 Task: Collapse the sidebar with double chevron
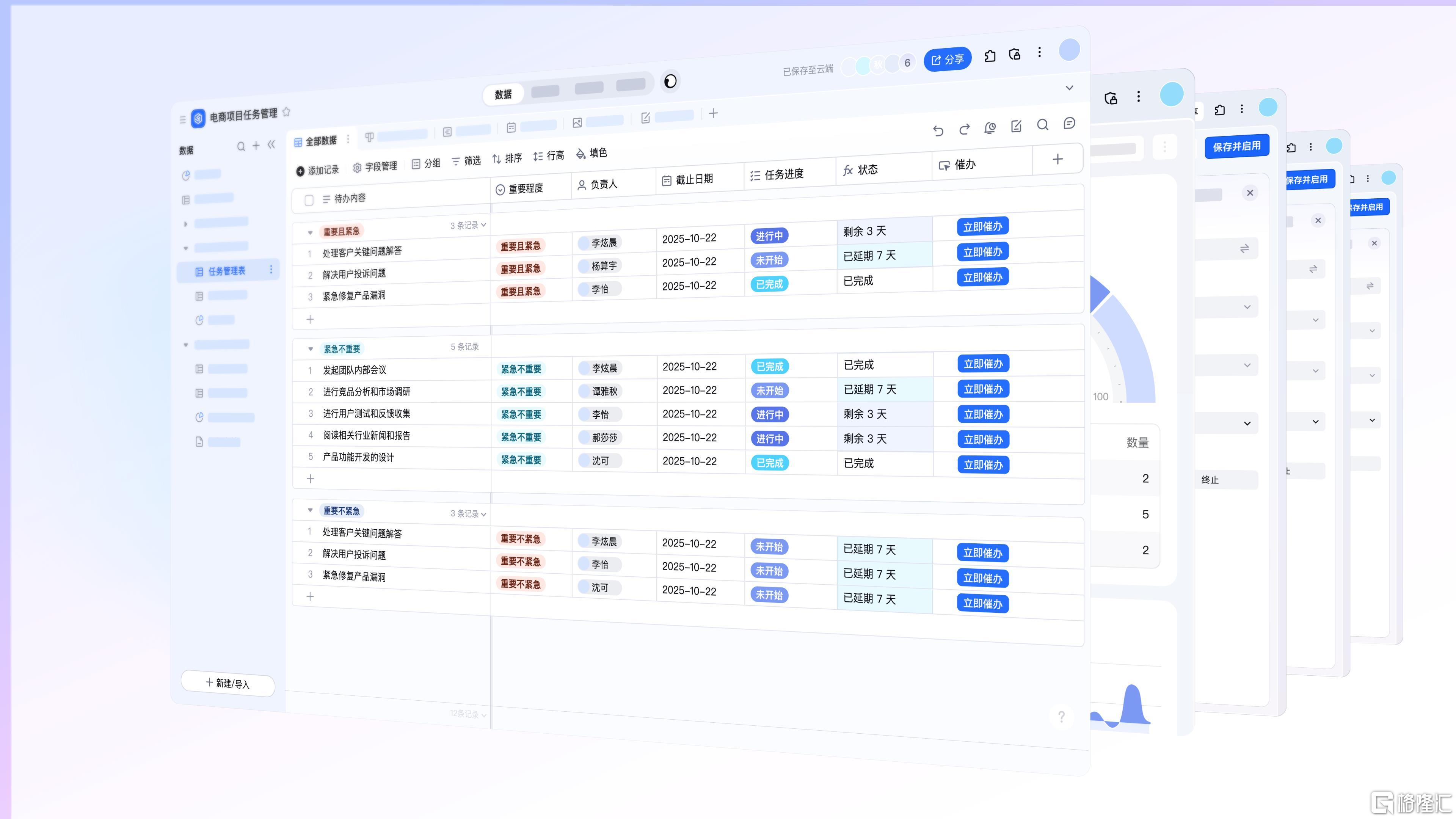[x=271, y=145]
